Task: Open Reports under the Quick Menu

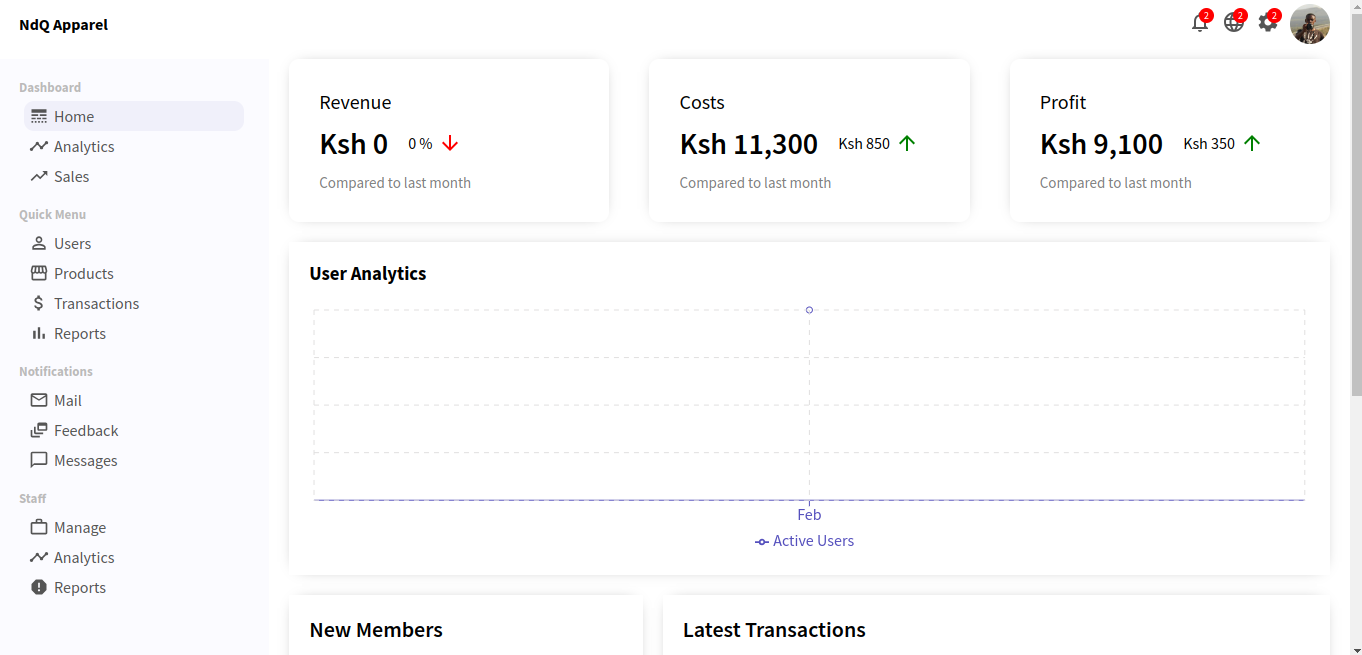Action: 80,333
